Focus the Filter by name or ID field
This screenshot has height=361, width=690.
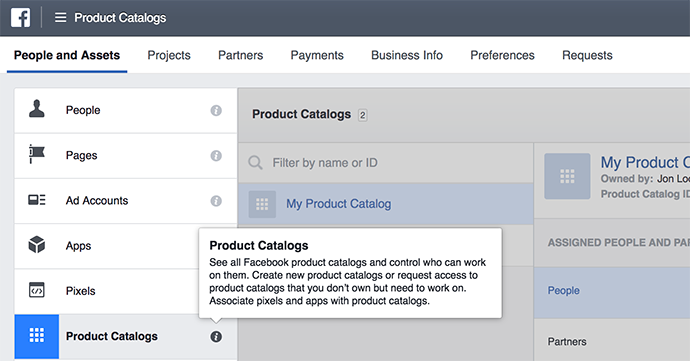[x=386, y=163]
